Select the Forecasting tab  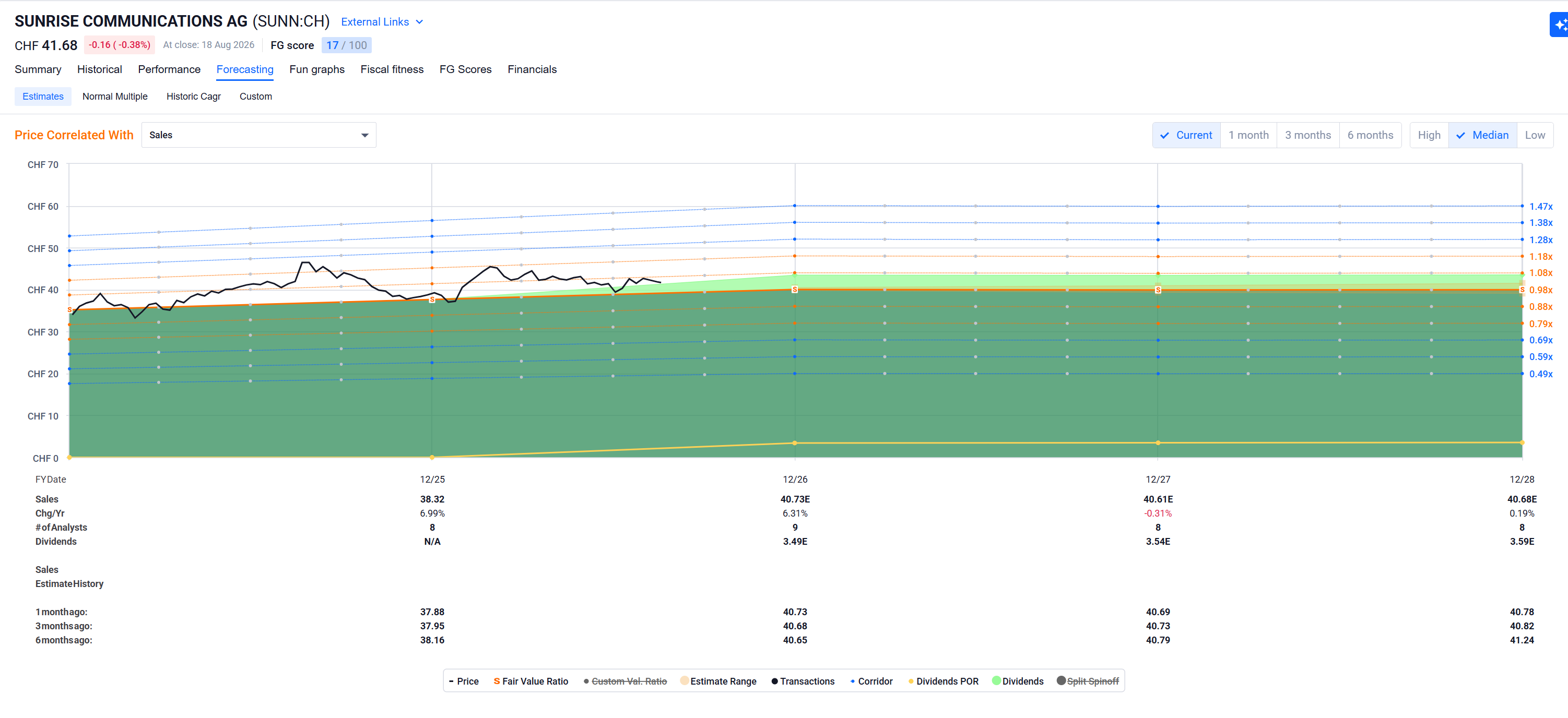(x=245, y=69)
